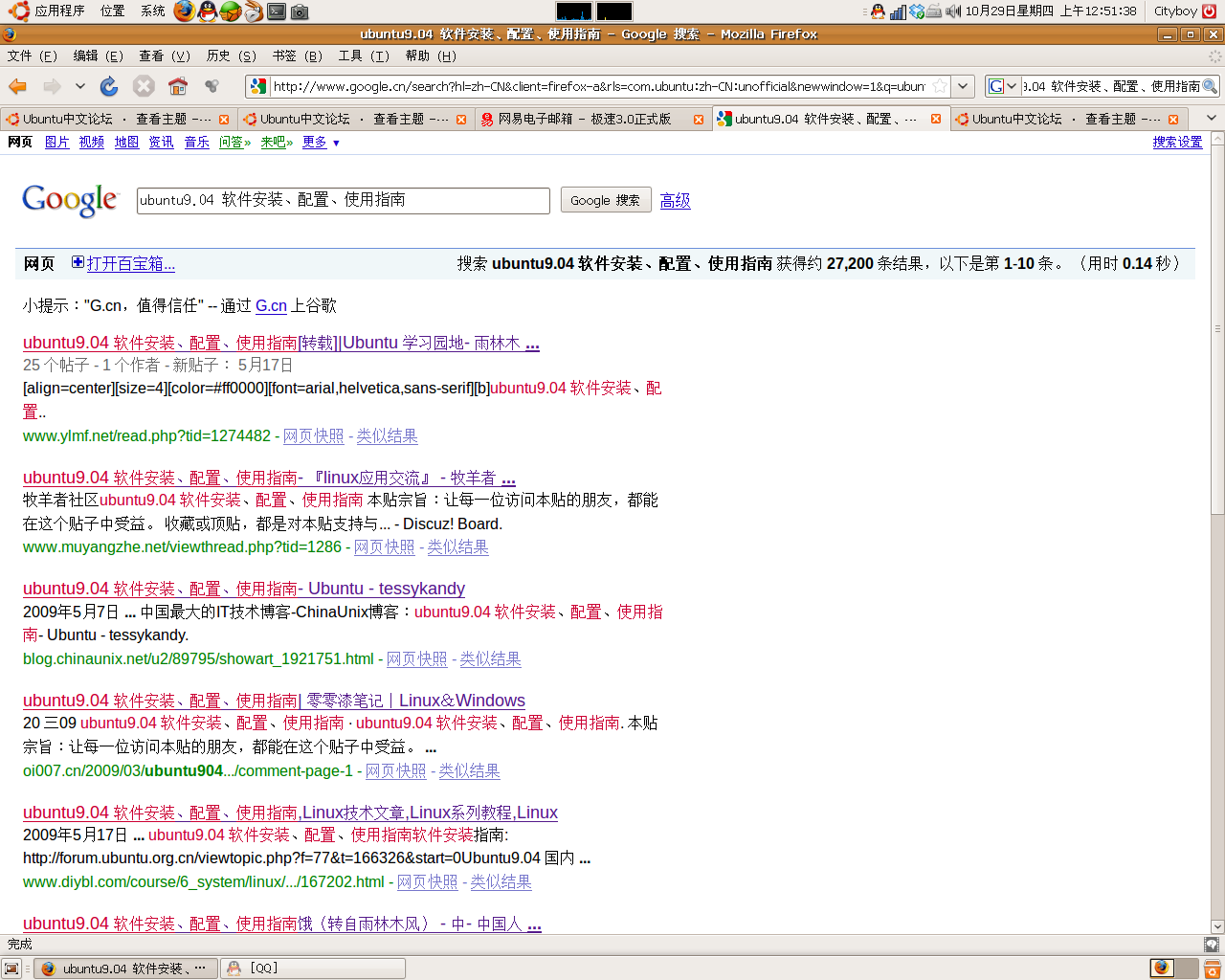
Task: Open the 位置 Places menu
Action: pyautogui.click(x=112, y=11)
